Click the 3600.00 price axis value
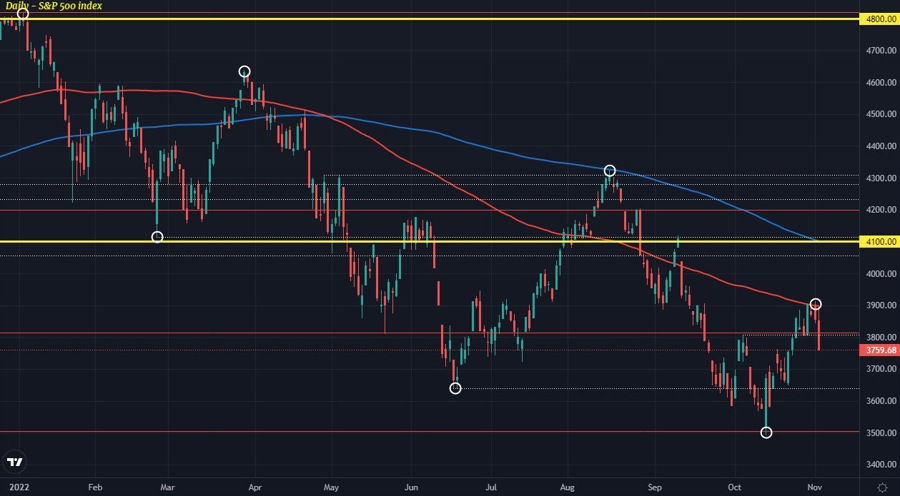900x496 pixels. tap(881, 401)
